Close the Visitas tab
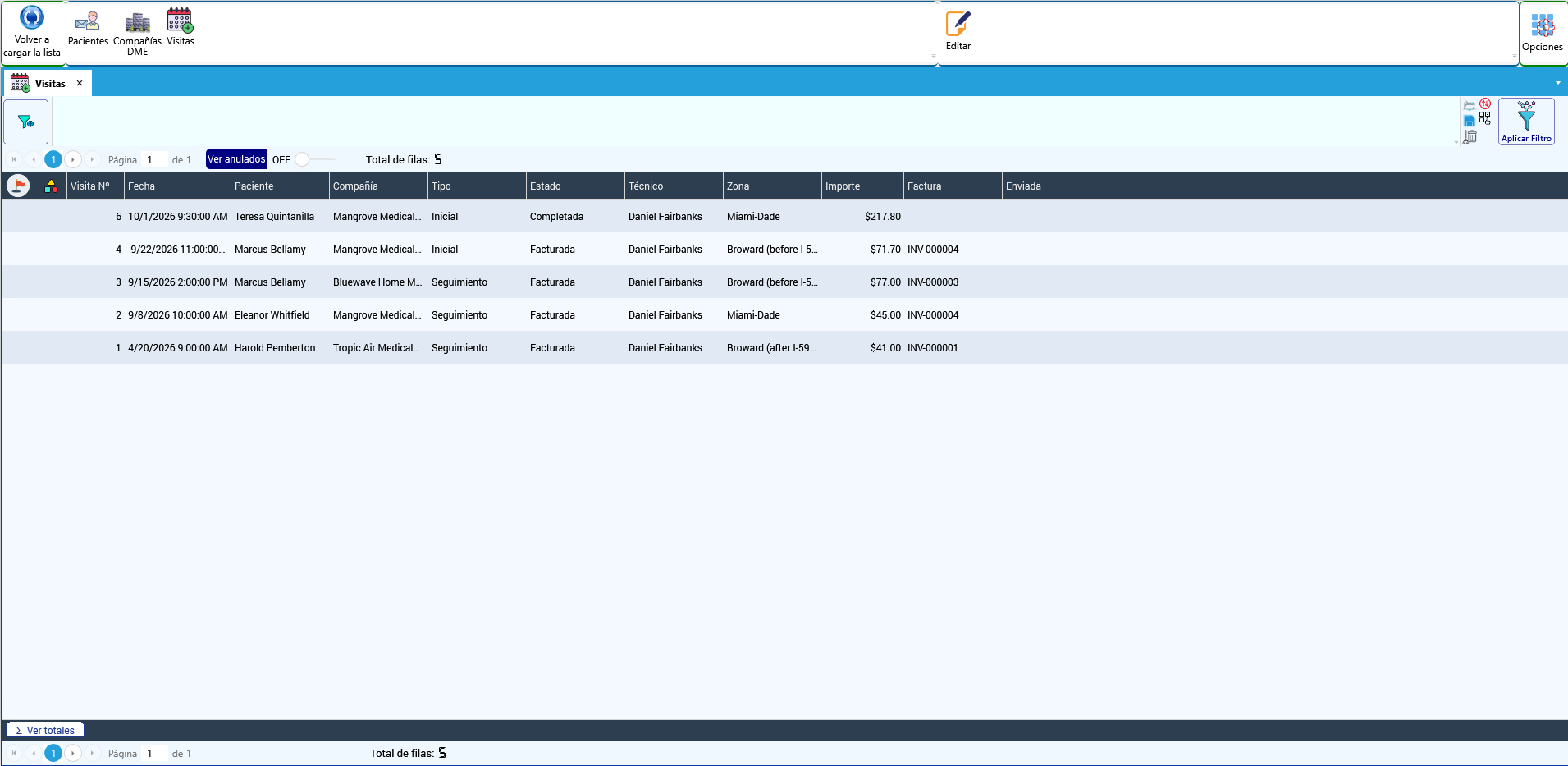Viewport: 1568px width, 766px height. point(80,83)
